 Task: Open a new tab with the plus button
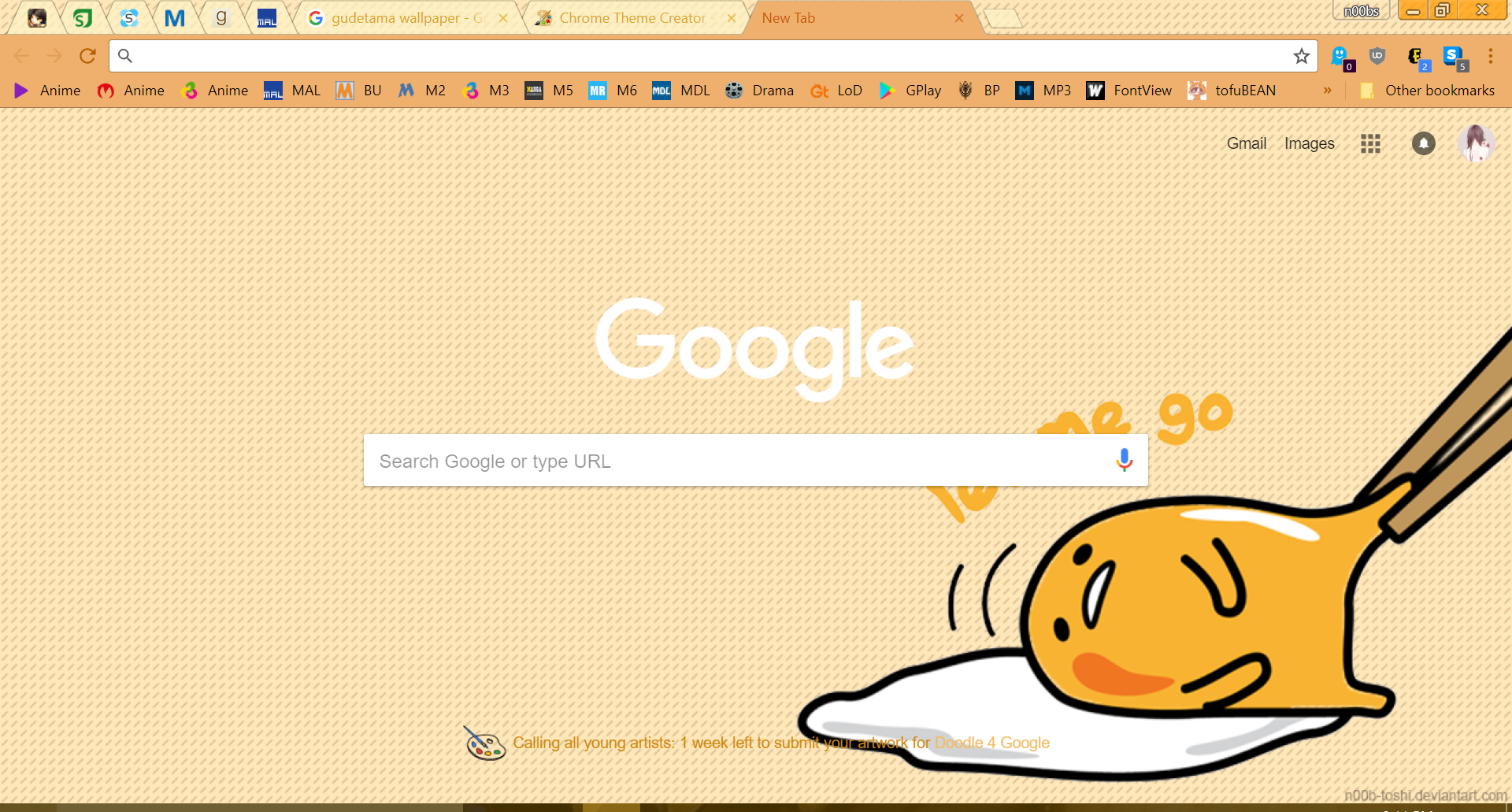click(1003, 18)
